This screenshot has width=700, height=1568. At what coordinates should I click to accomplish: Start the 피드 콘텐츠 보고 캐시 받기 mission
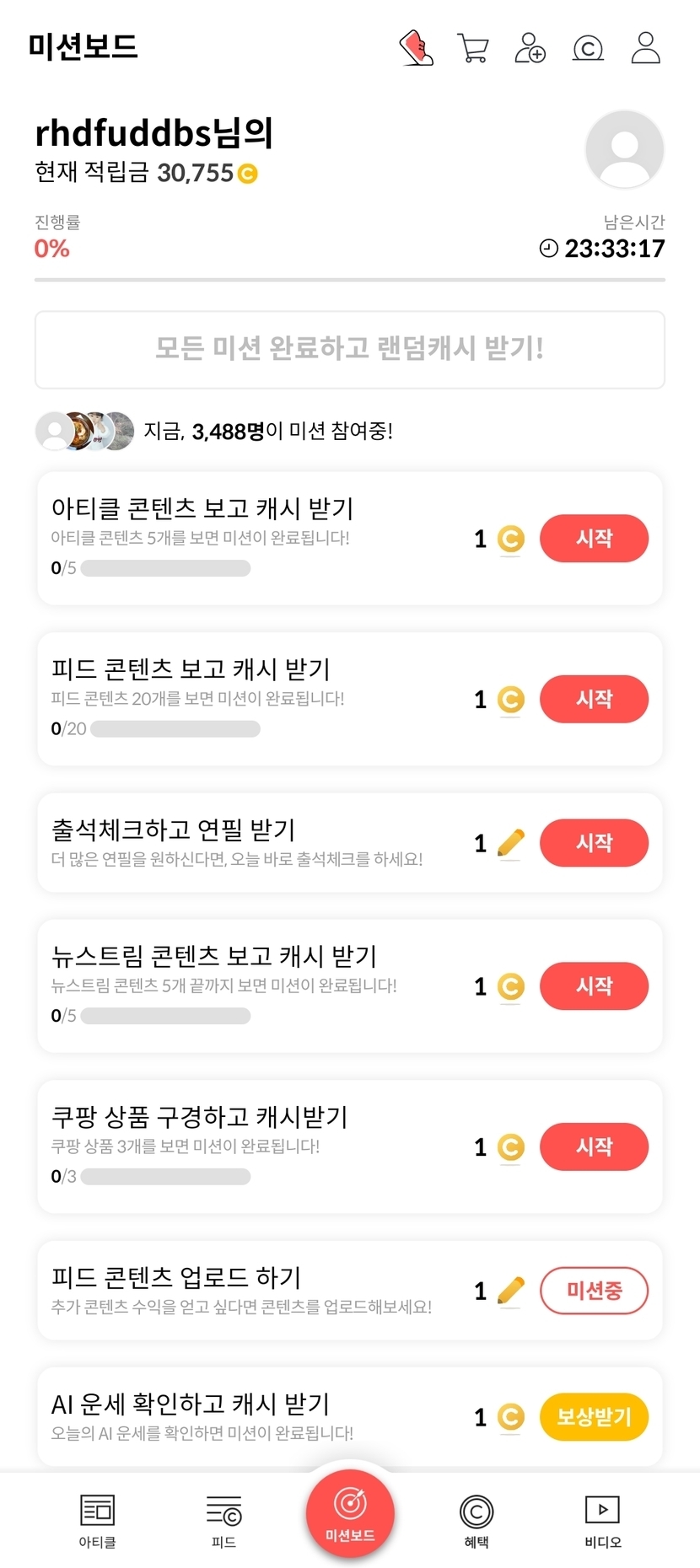pyautogui.click(x=594, y=699)
